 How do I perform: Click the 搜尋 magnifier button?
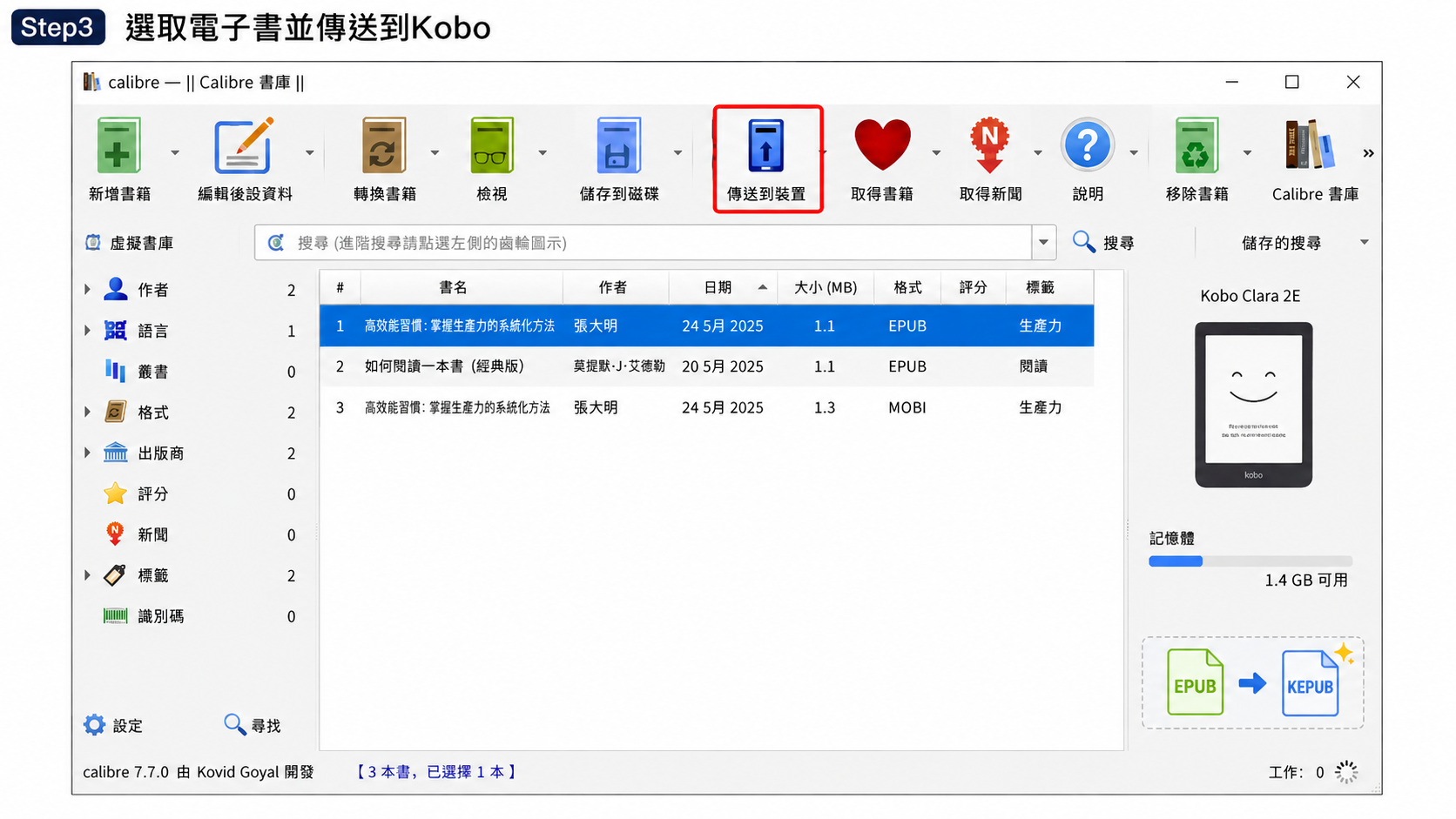[x=1103, y=243]
